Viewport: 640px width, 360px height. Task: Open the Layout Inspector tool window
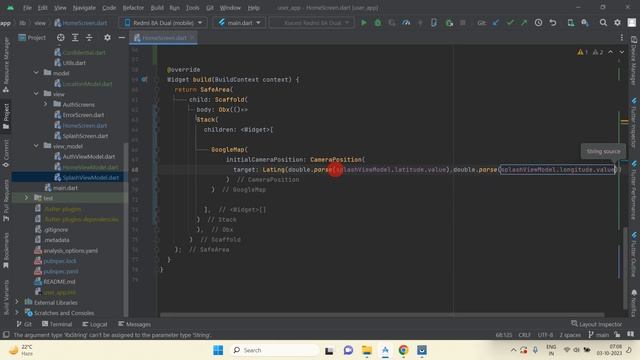point(596,324)
